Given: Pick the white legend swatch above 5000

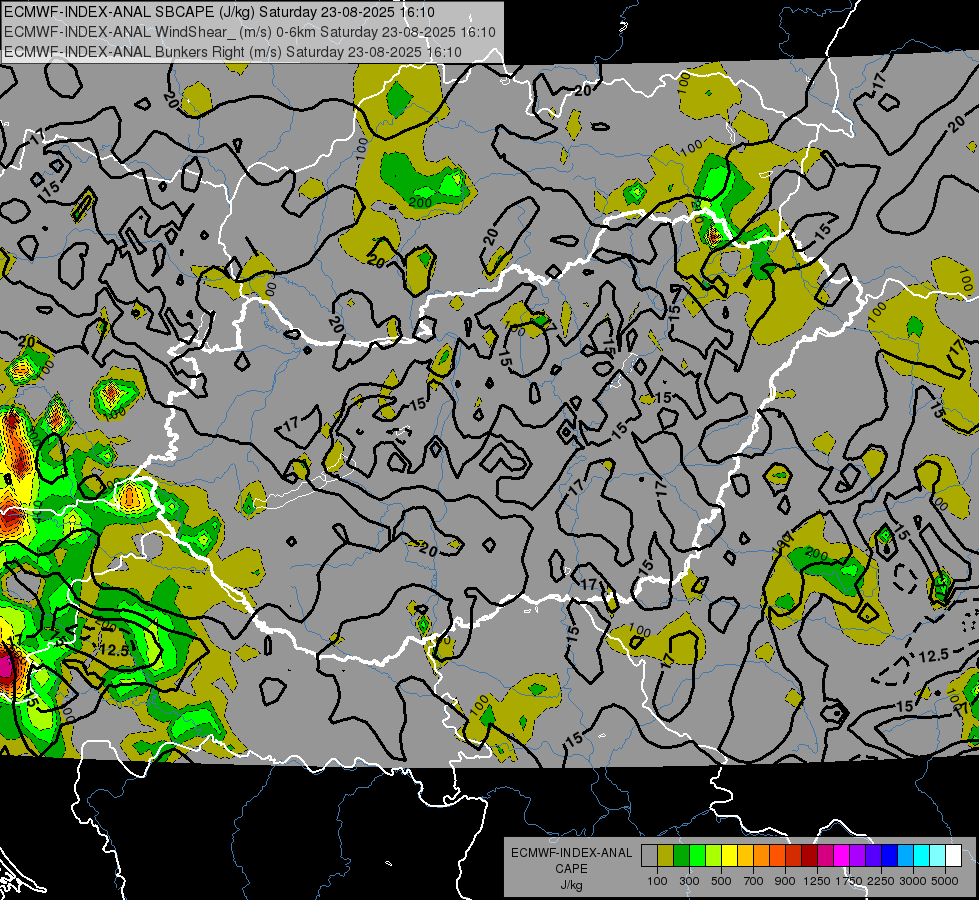Looking at the screenshot, I should click(x=953, y=856).
